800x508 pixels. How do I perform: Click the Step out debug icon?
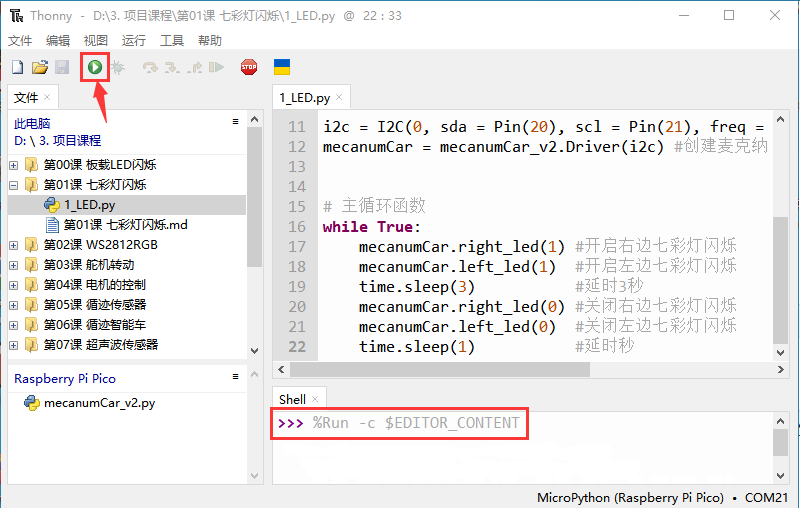[194, 67]
